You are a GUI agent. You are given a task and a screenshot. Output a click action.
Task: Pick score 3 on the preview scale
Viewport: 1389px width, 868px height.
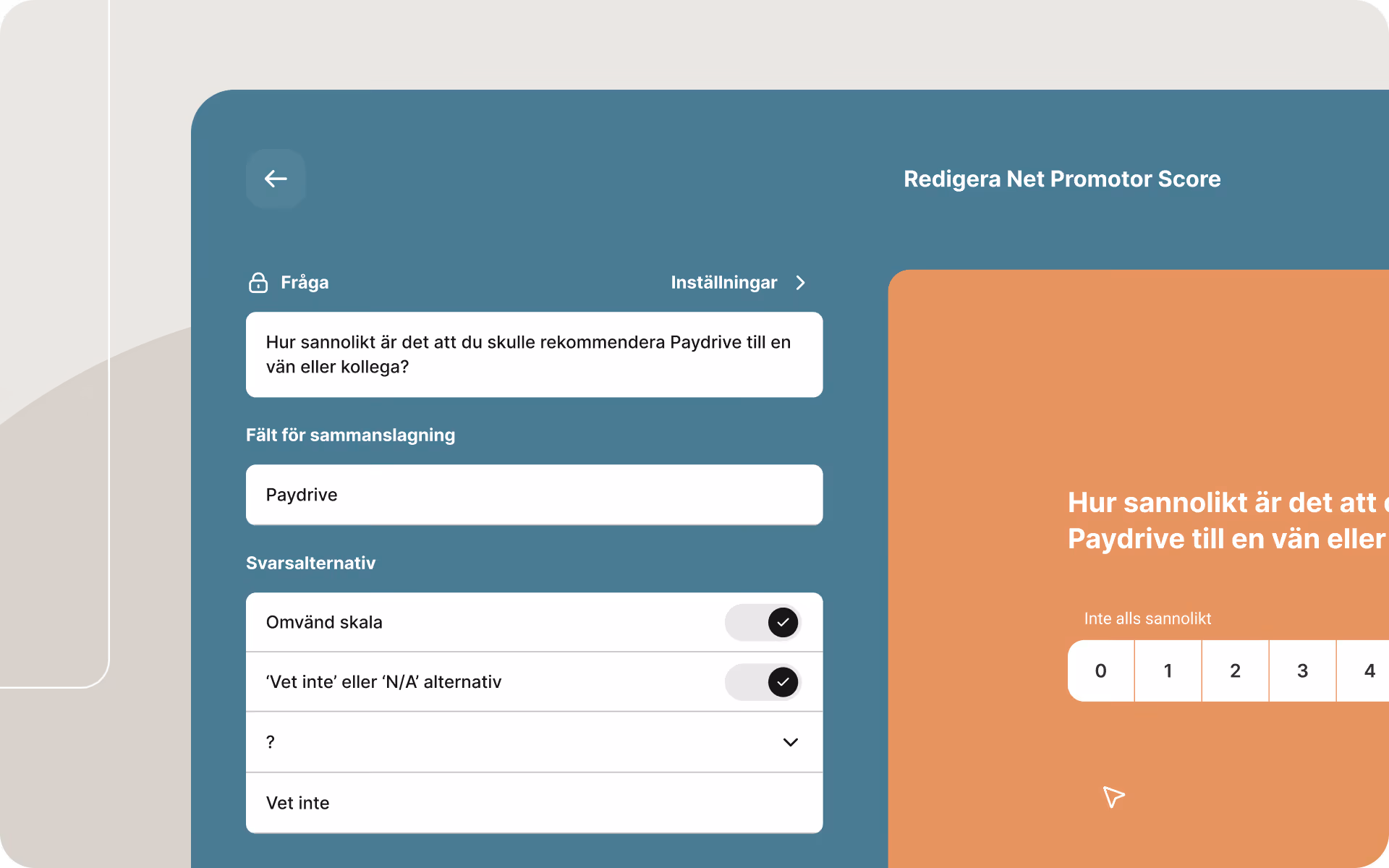[1302, 671]
